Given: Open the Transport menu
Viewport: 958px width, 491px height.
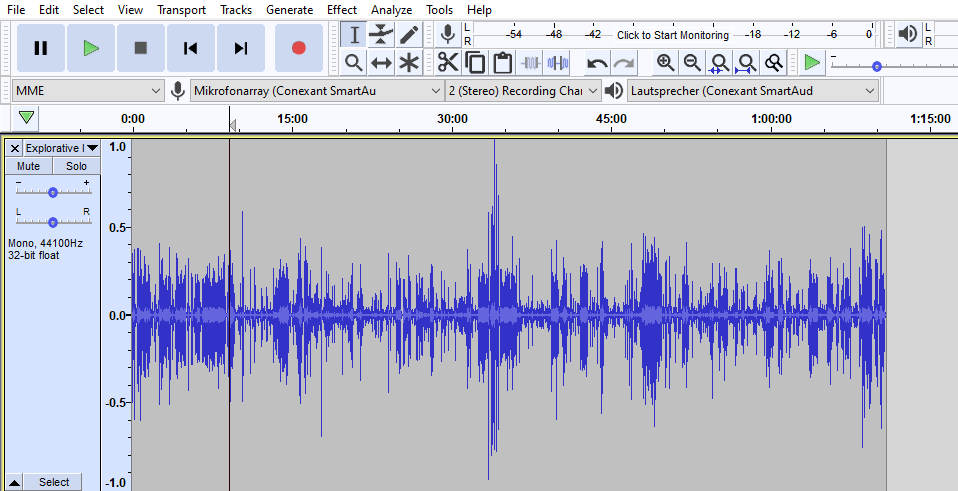Looking at the screenshot, I should pyautogui.click(x=181, y=10).
